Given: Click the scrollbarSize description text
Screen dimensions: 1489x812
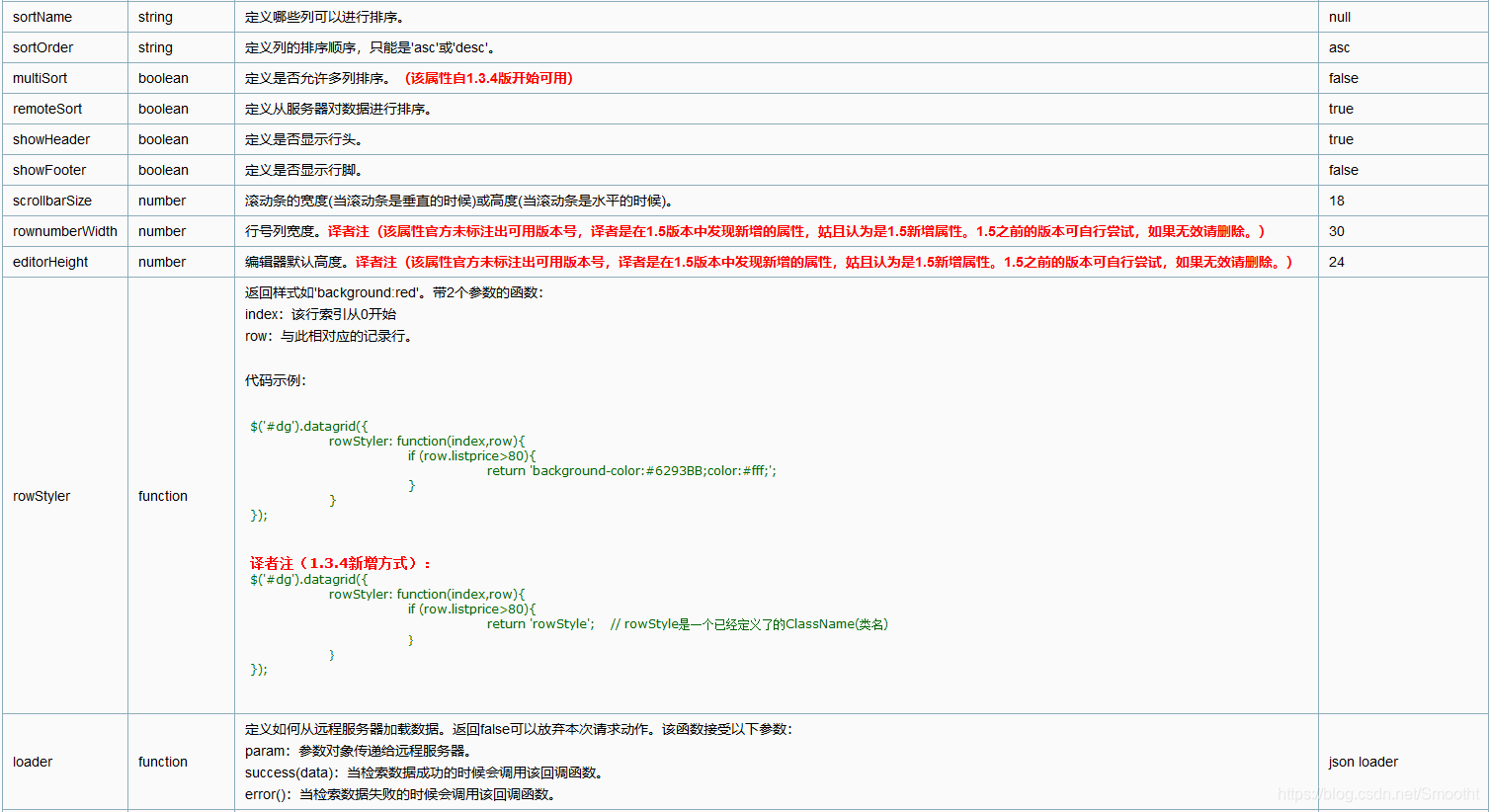Looking at the screenshot, I should pyautogui.click(x=459, y=201).
